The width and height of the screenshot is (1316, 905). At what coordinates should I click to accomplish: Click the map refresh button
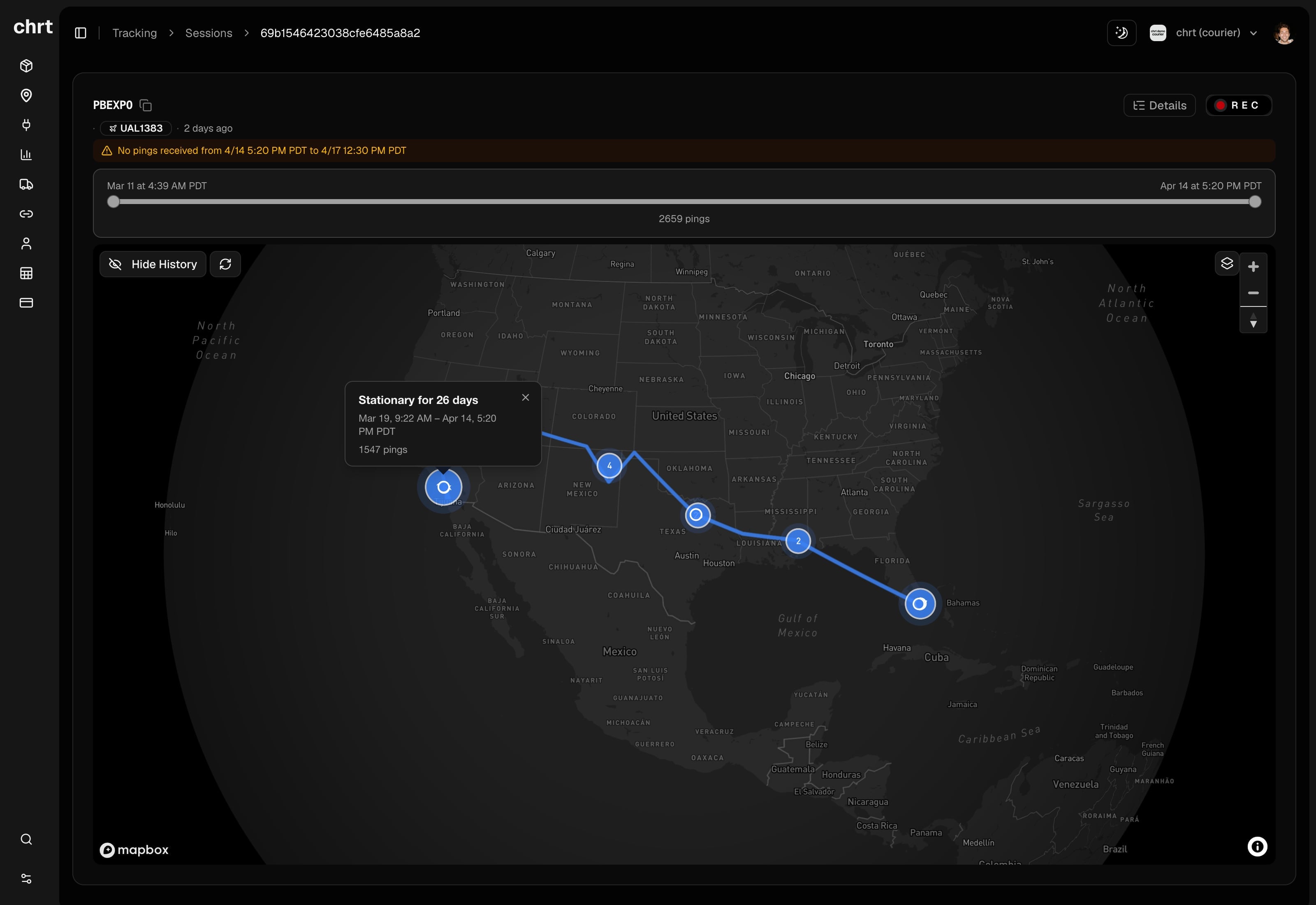tap(225, 264)
